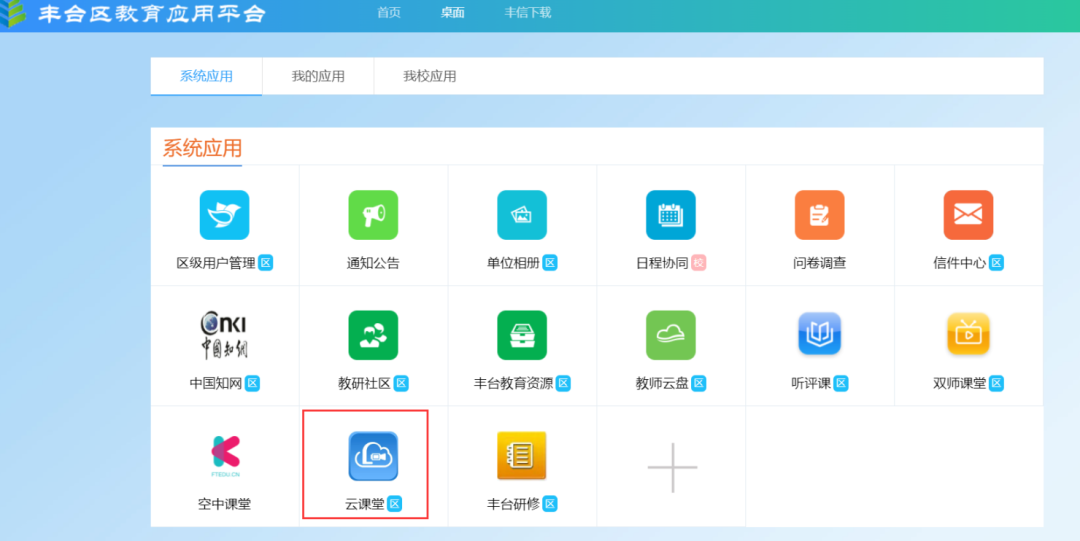1080x541 pixels.
Task: Click the 问卷调查 label text
Action: tap(820, 263)
